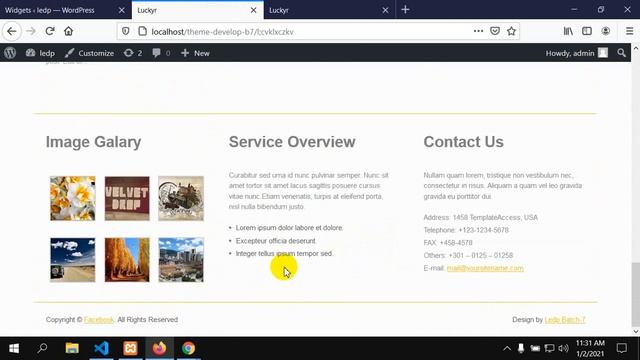This screenshot has height=360, width=640.
Task: Open Firefox account menu
Action: click(606, 31)
